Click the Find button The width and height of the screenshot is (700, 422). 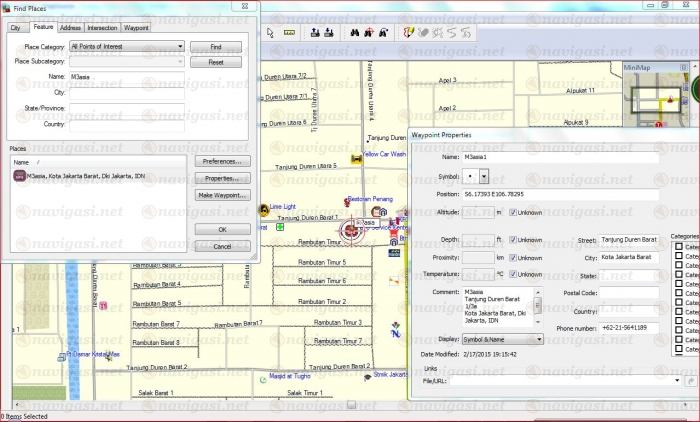click(215, 47)
